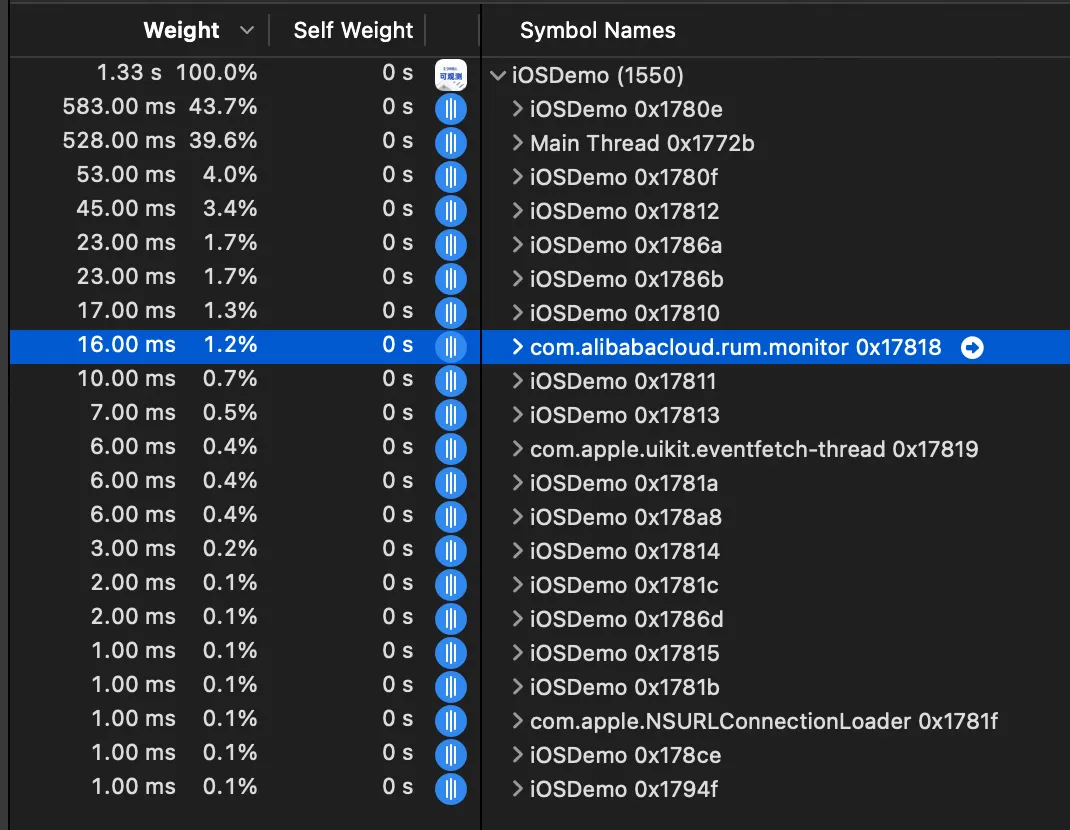Screen dimensions: 1070x830
Task: Expand the com.alibabacloud.rum.monitor 0x17818 thread
Action: coord(517,347)
